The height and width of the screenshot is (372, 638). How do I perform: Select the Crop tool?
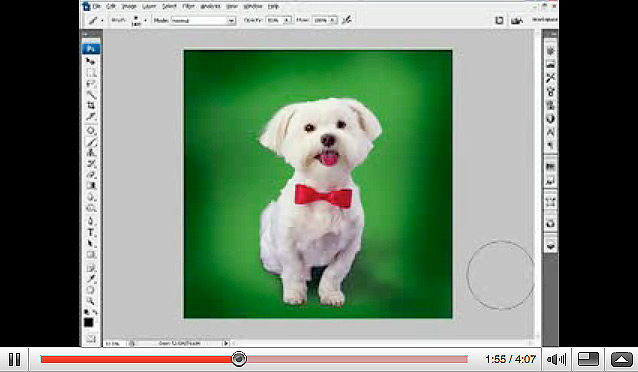91,105
